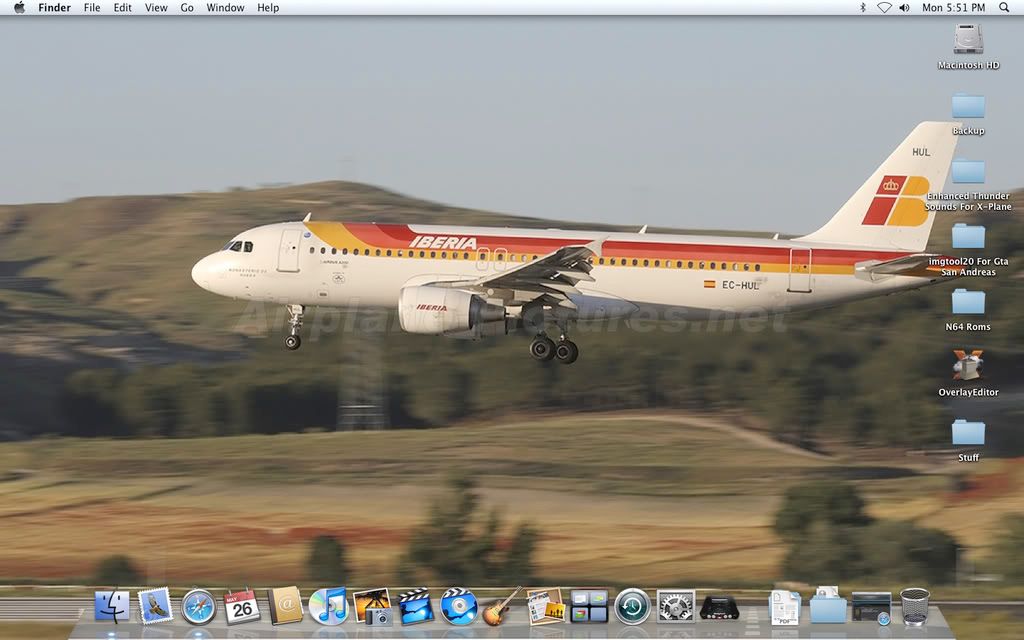Screen dimensions: 1024x640
Task: Open System Preferences gear icon
Action: pyautogui.click(x=675, y=607)
